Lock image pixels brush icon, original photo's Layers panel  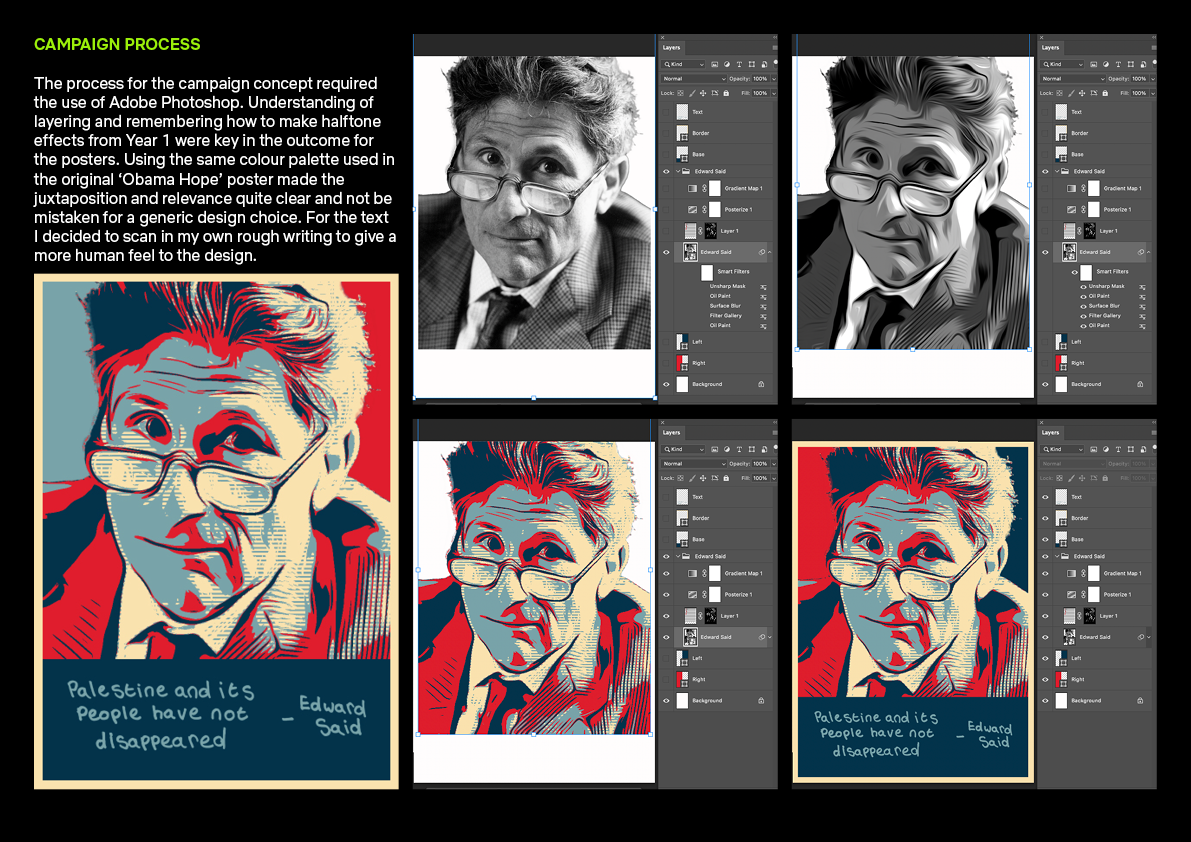(692, 93)
